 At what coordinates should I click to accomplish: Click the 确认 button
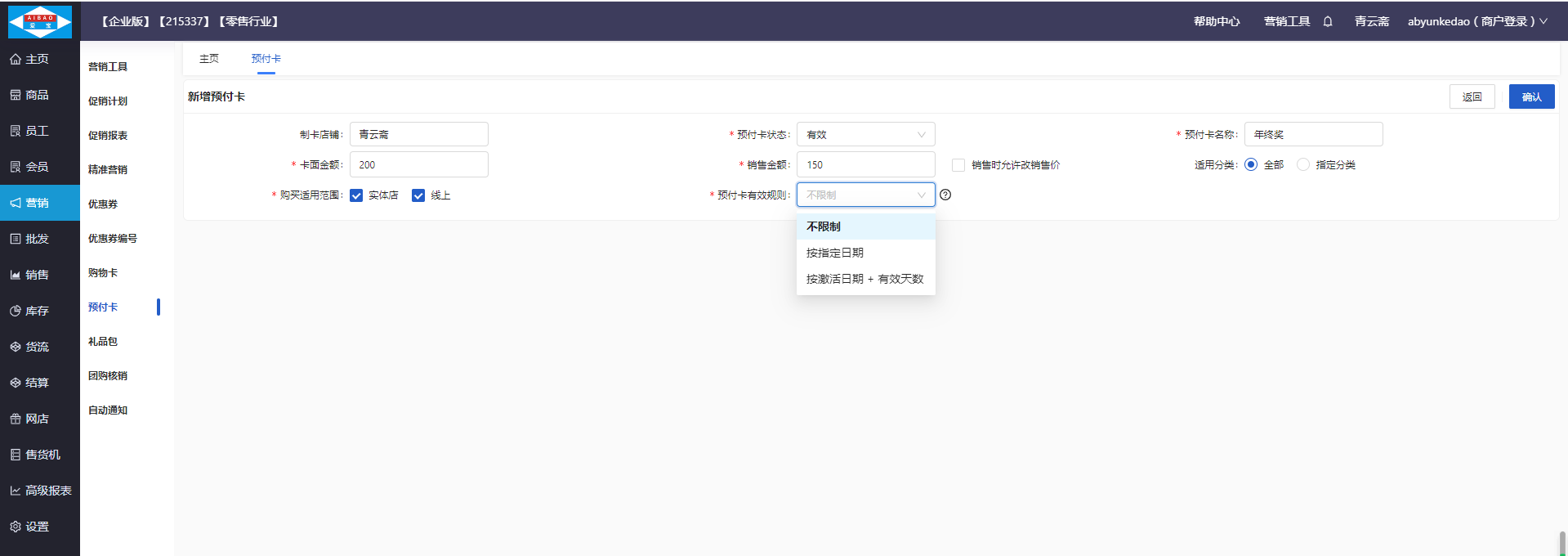tap(1531, 96)
